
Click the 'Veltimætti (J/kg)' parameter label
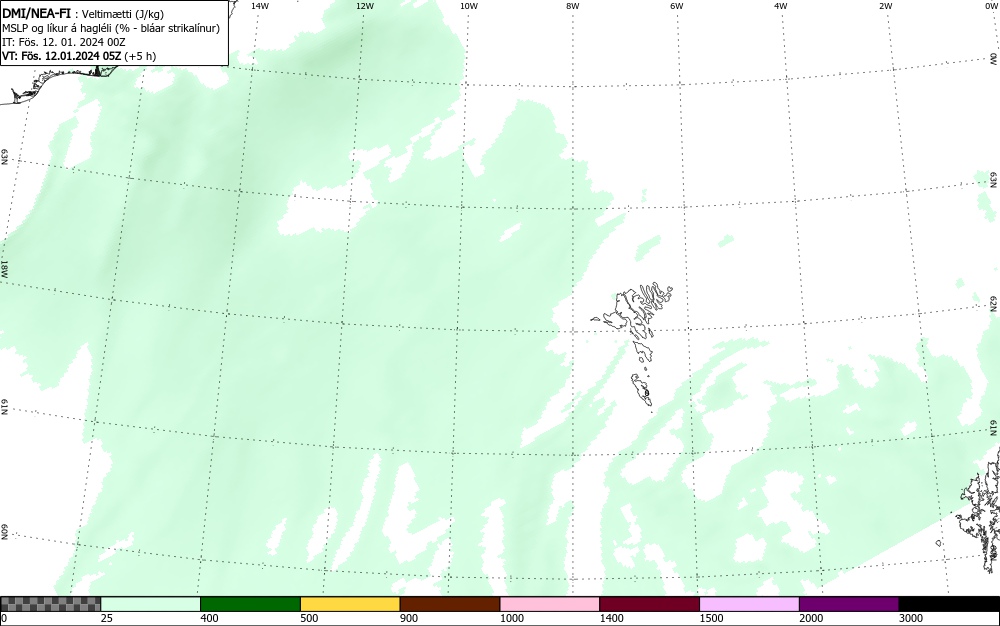coord(123,14)
